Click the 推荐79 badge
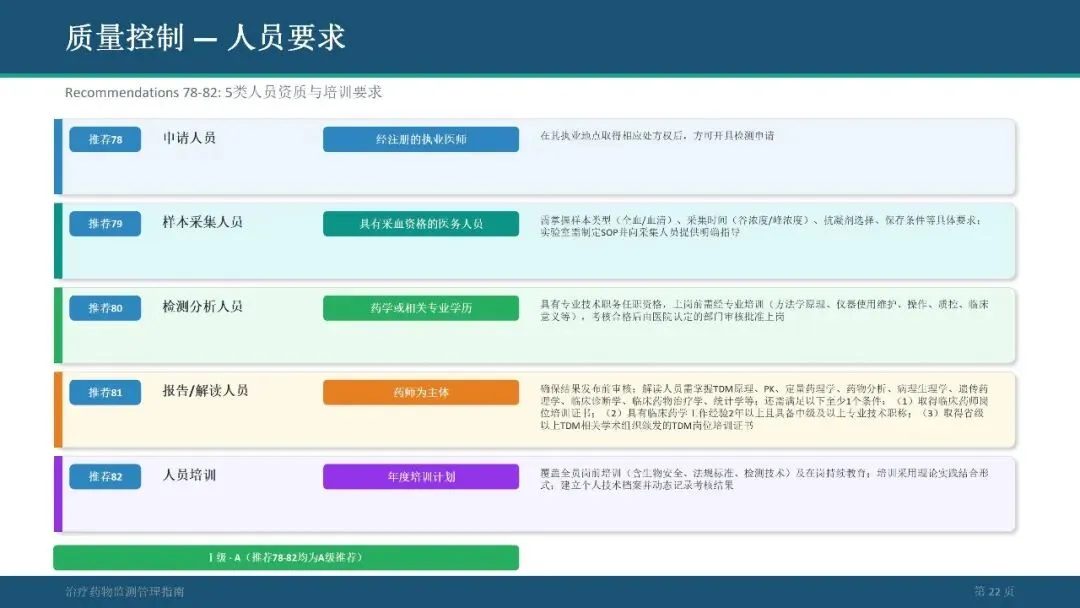This screenshot has height=608, width=1080. (105, 223)
